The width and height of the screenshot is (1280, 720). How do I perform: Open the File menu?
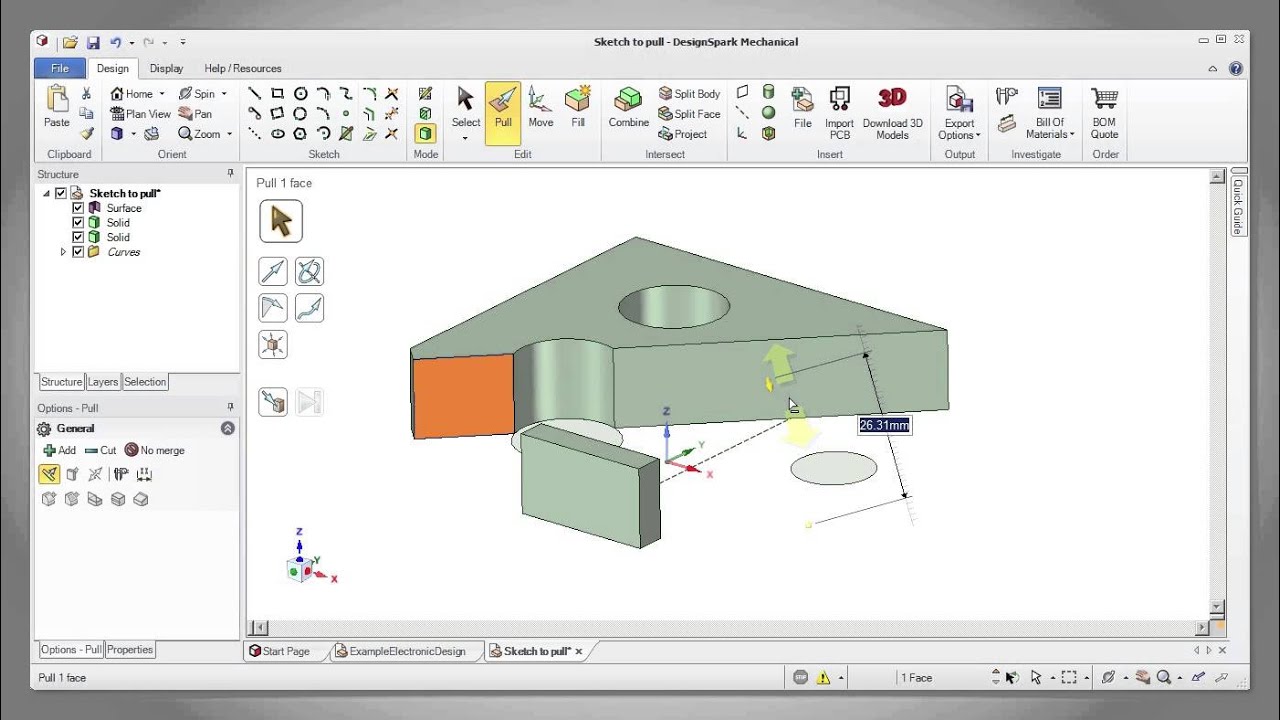(x=60, y=68)
